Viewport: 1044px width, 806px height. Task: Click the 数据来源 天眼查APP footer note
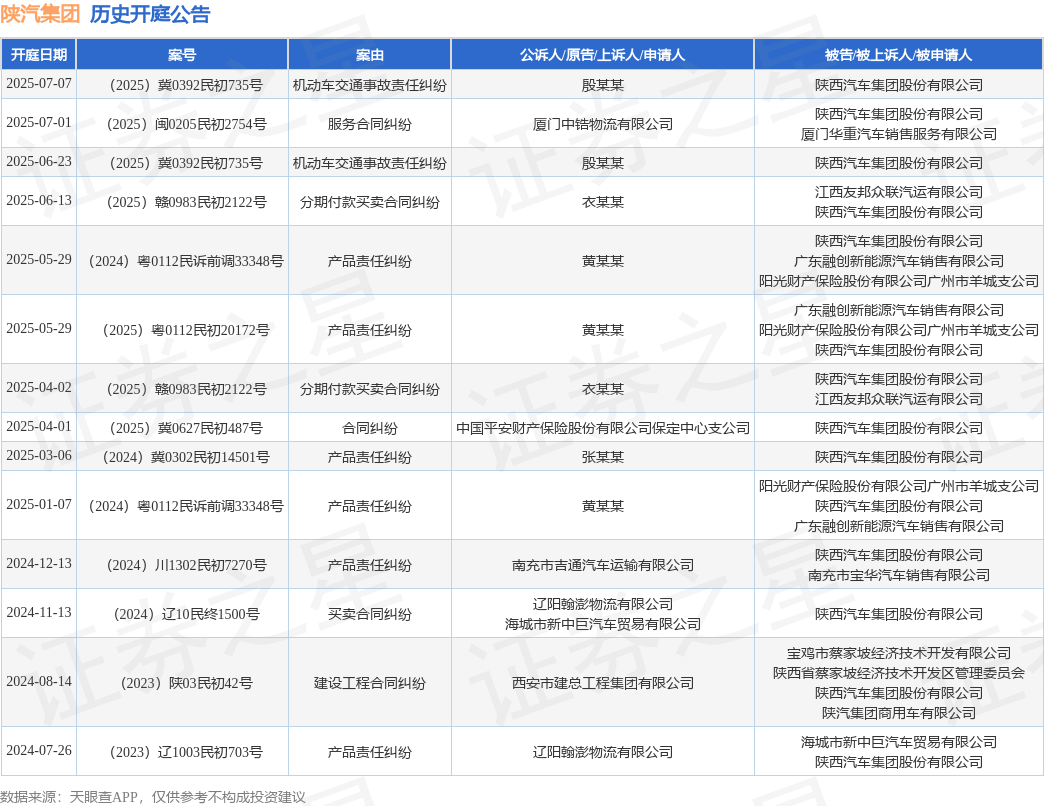tap(152, 797)
